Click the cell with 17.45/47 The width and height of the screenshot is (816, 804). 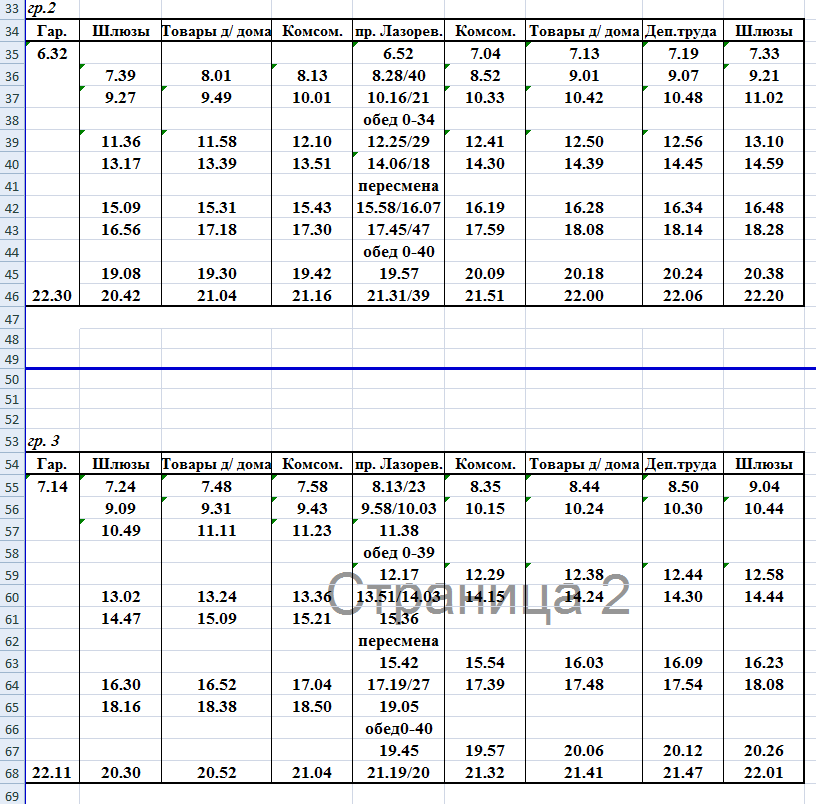coord(398,230)
